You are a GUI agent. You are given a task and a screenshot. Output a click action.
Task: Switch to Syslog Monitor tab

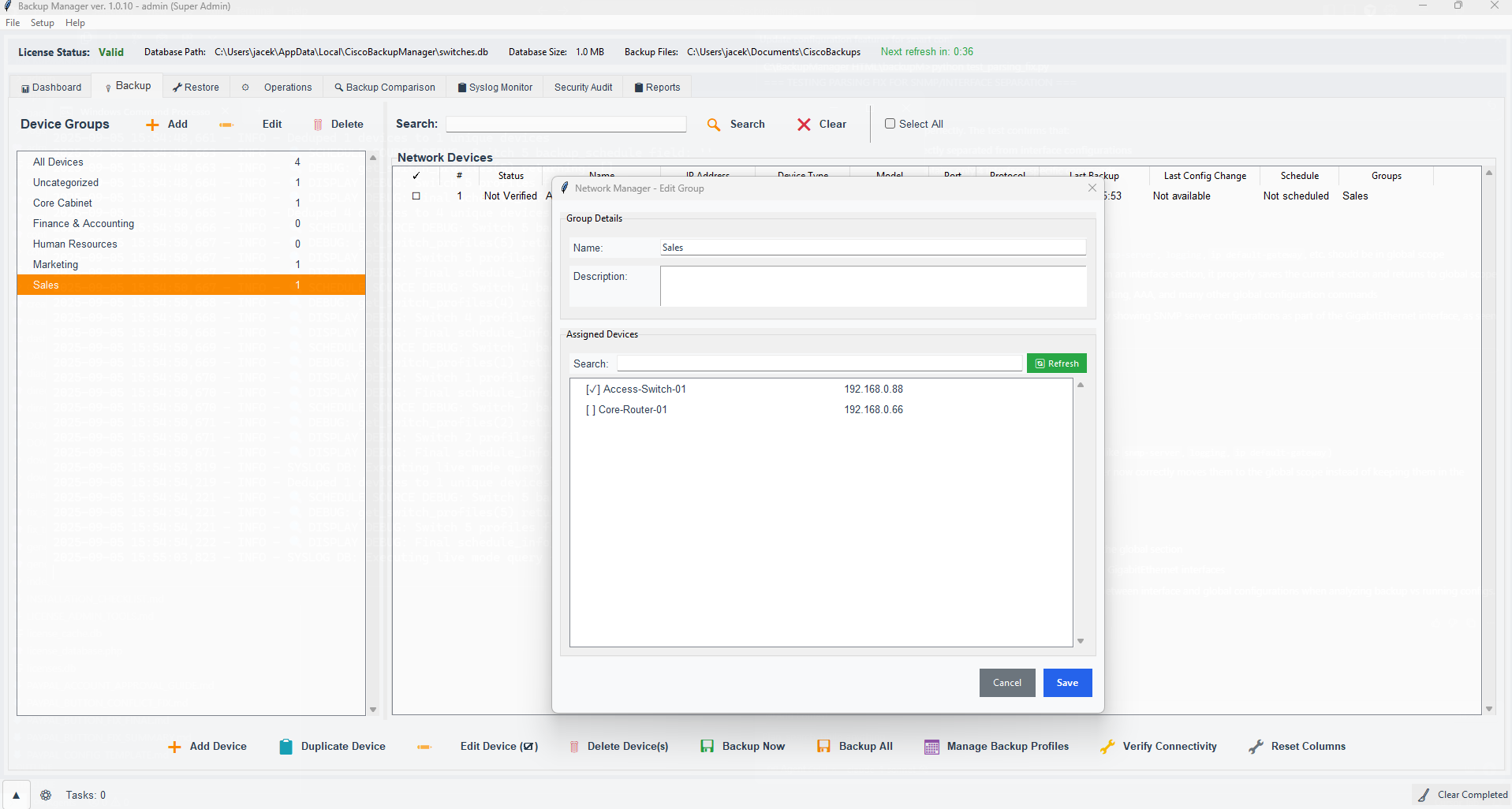[495, 88]
